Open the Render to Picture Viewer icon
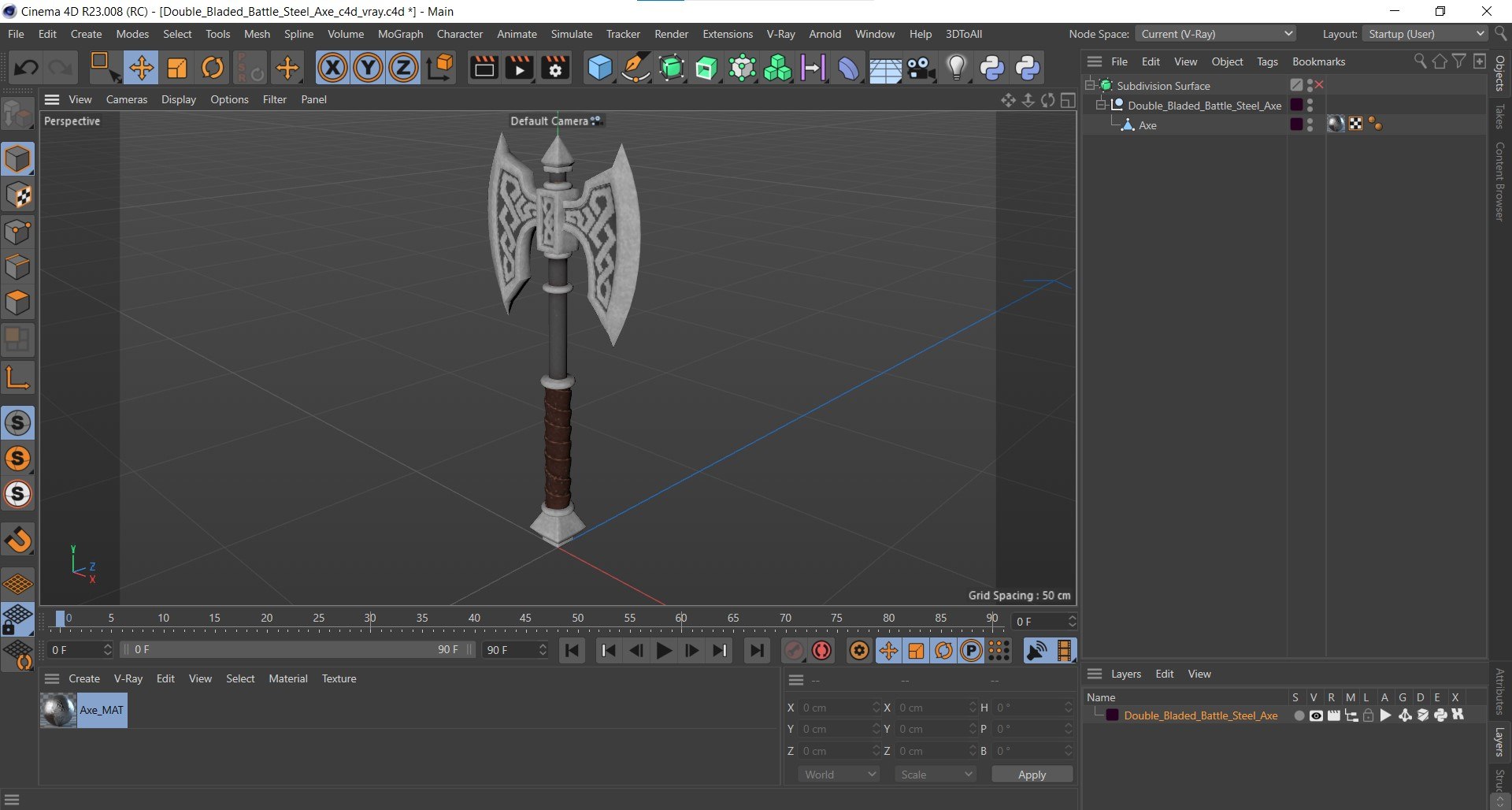This screenshot has height=810, width=1512. coord(520,68)
